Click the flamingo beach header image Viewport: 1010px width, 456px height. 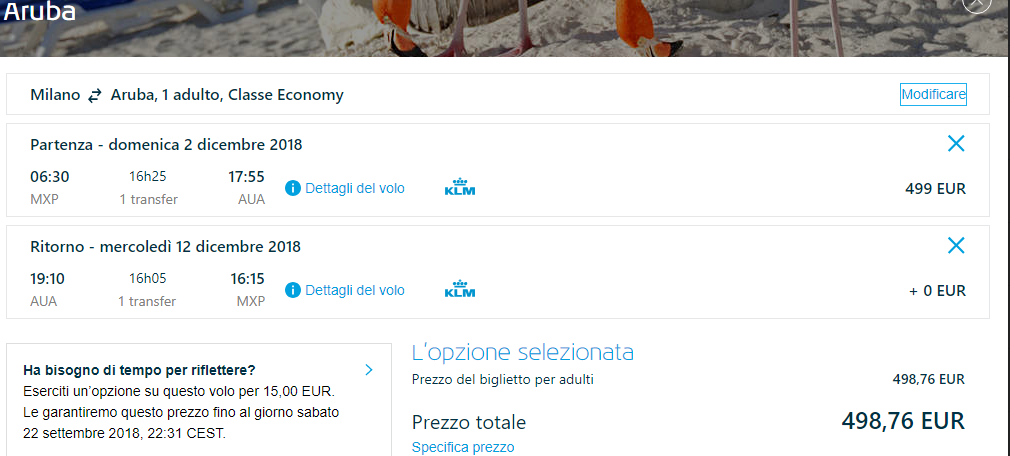505,28
